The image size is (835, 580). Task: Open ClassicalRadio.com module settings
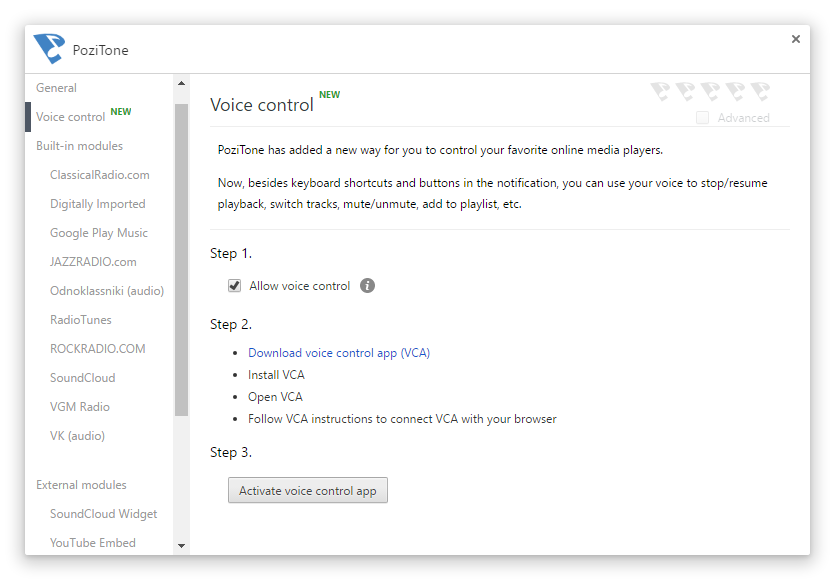100,175
